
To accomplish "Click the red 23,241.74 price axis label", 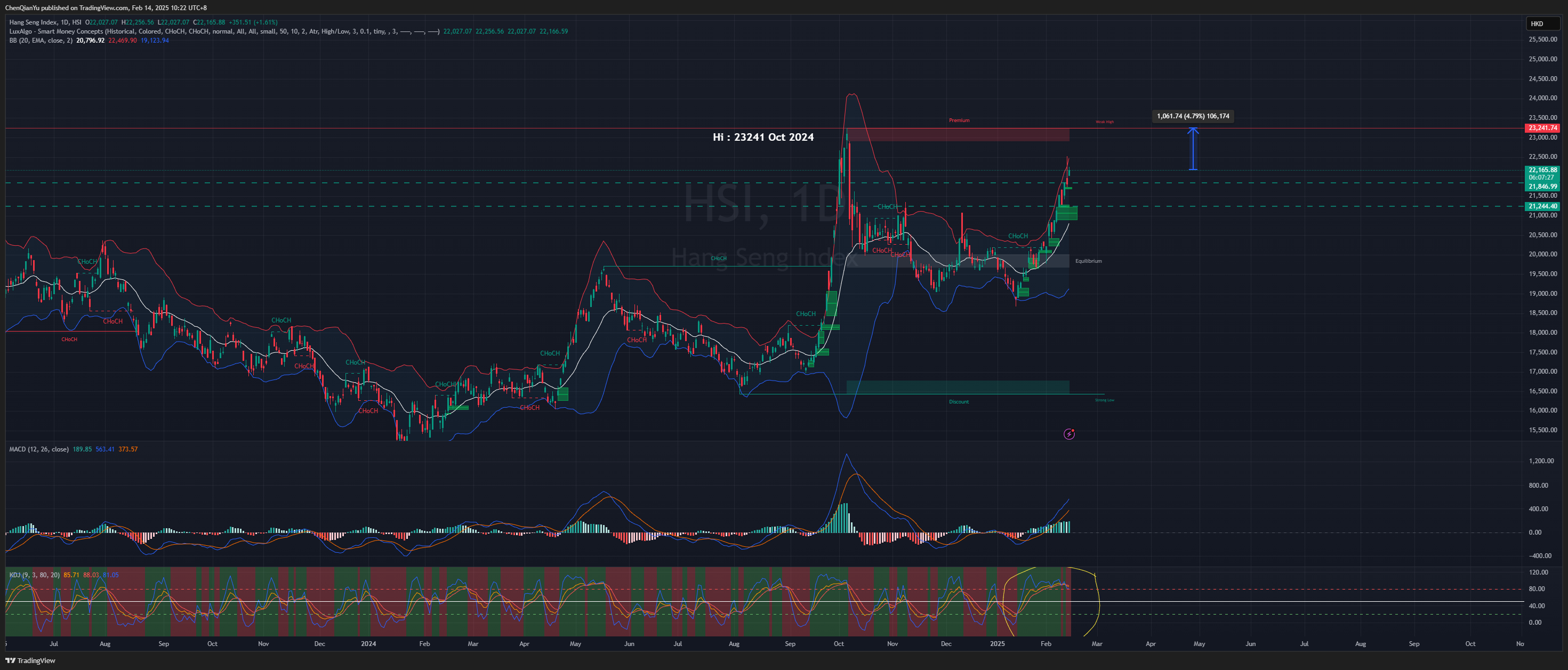I will pos(1542,128).
